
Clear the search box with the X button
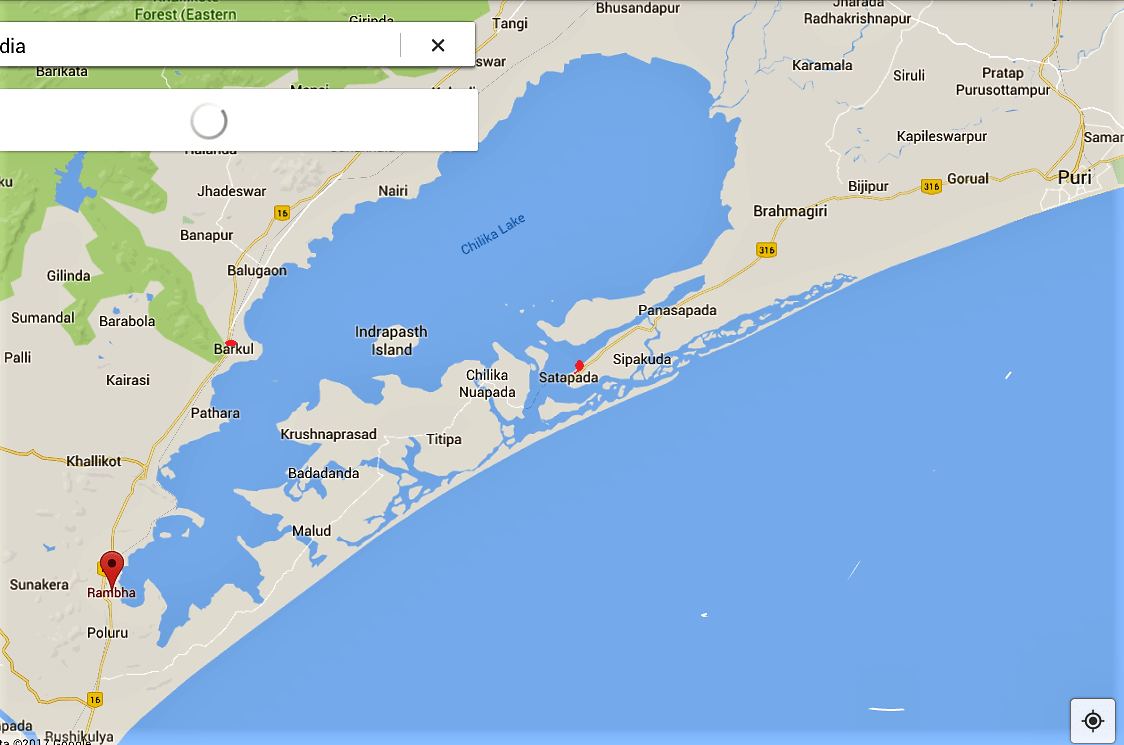[x=437, y=45]
